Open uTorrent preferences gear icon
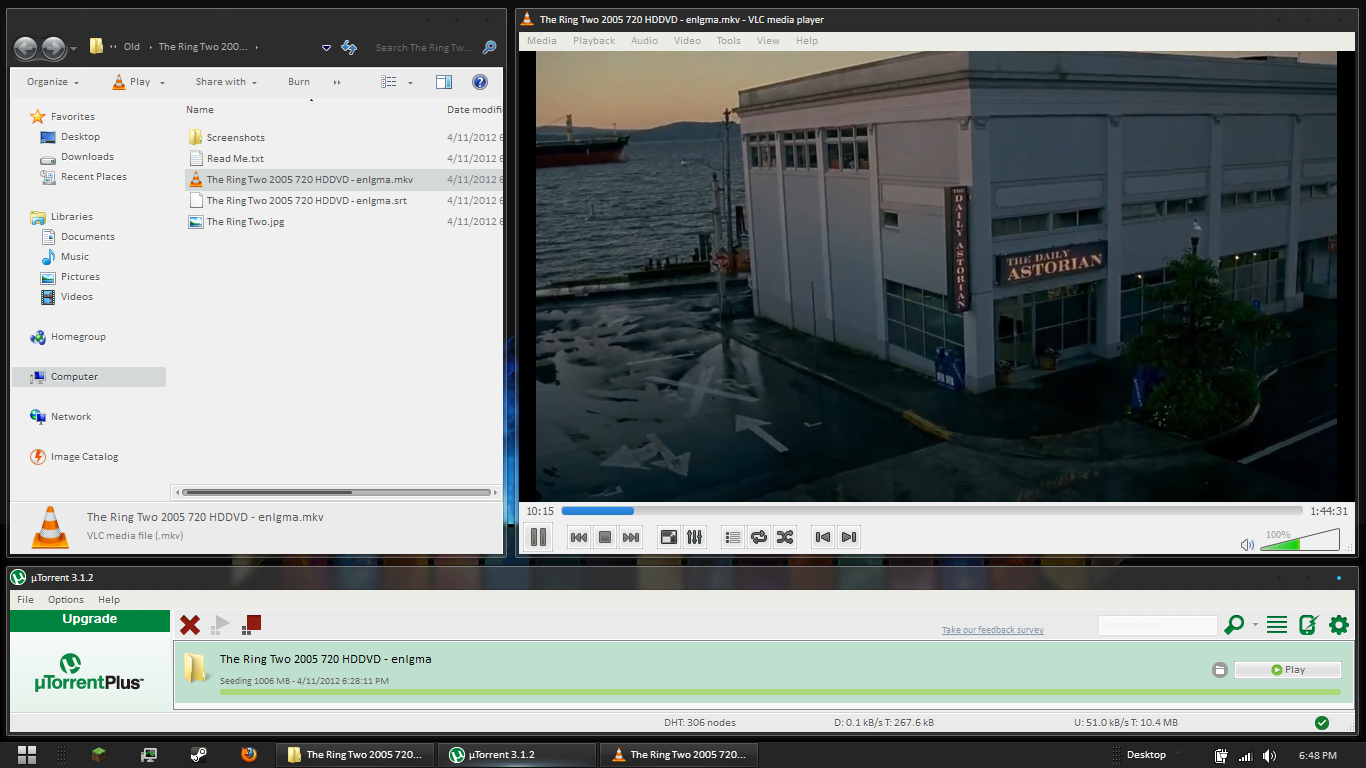 coord(1338,625)
